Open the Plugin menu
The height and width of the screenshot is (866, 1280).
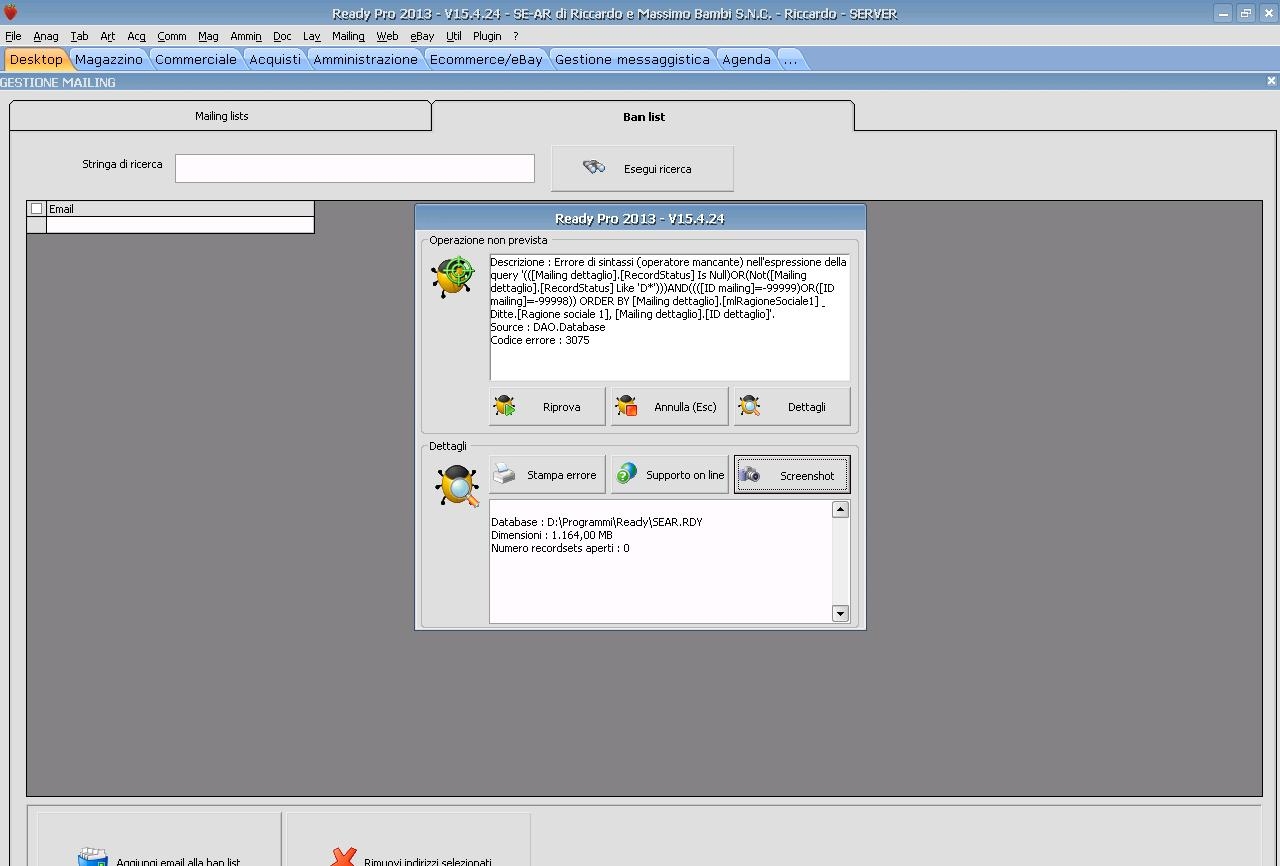(x=487, y=36)
